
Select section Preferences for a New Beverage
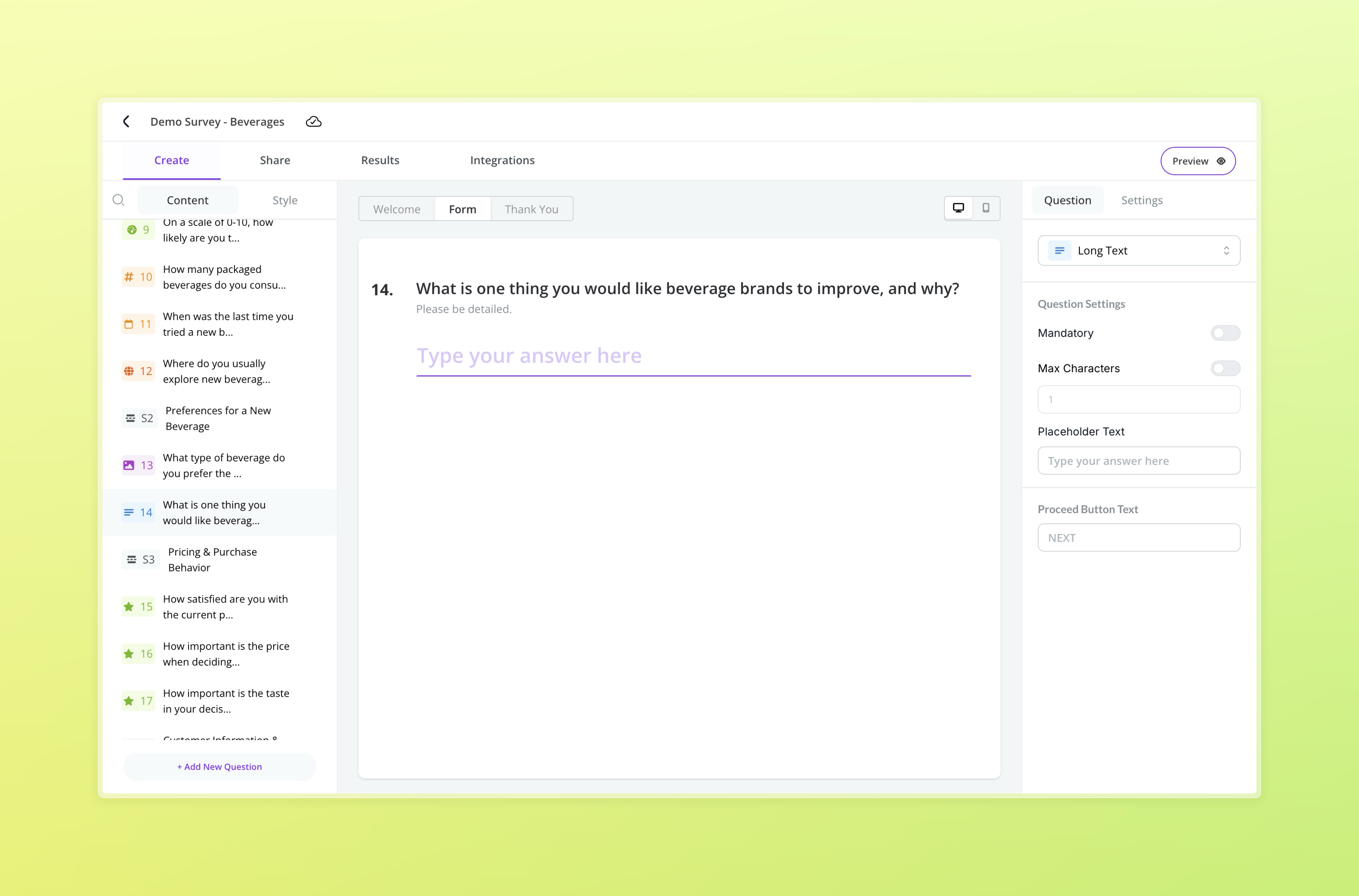[x=220, y=418]
